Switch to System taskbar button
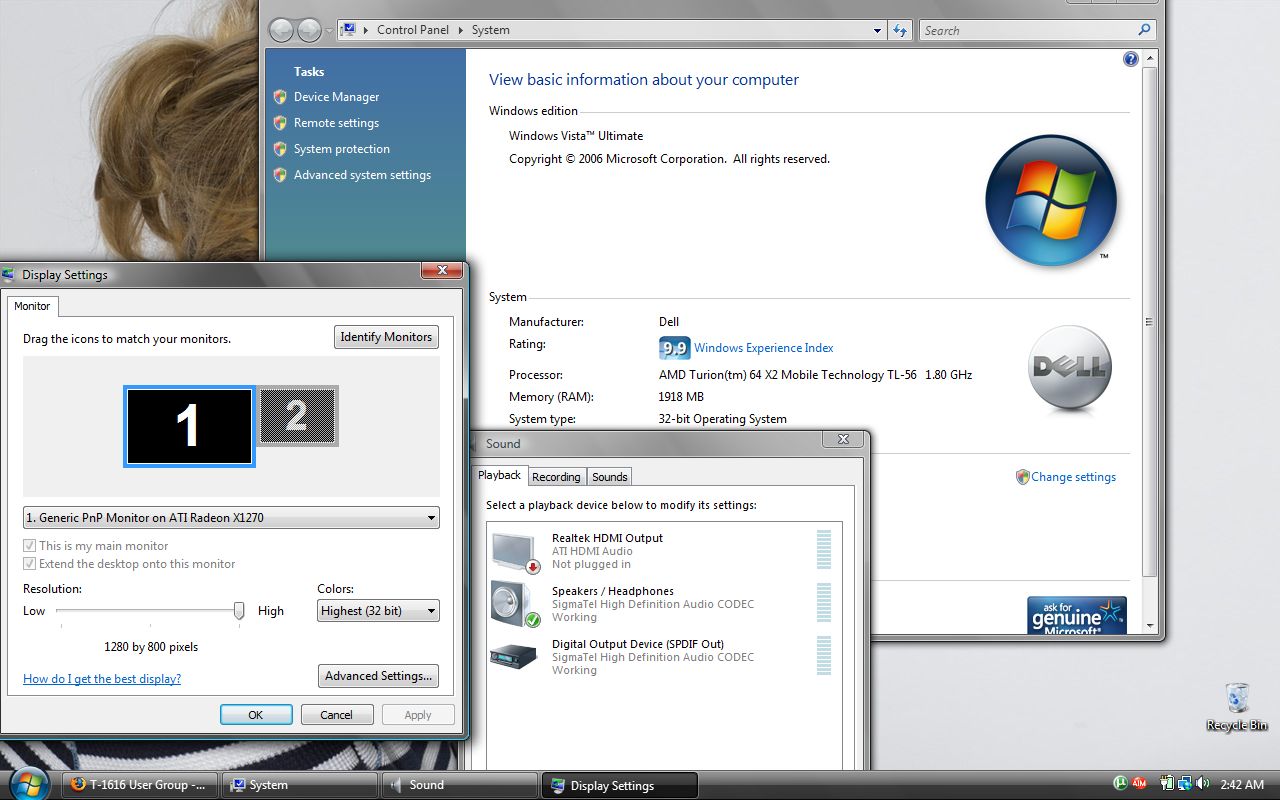The width and height of the screenshot is (1280, 800). point(299,785)
